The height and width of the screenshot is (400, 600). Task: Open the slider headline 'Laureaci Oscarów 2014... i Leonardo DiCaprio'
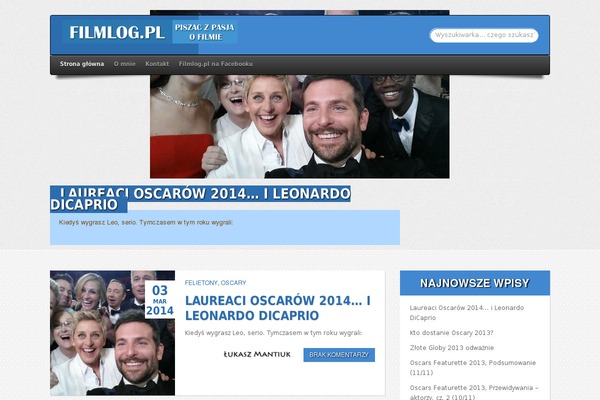tap(201, 199)
